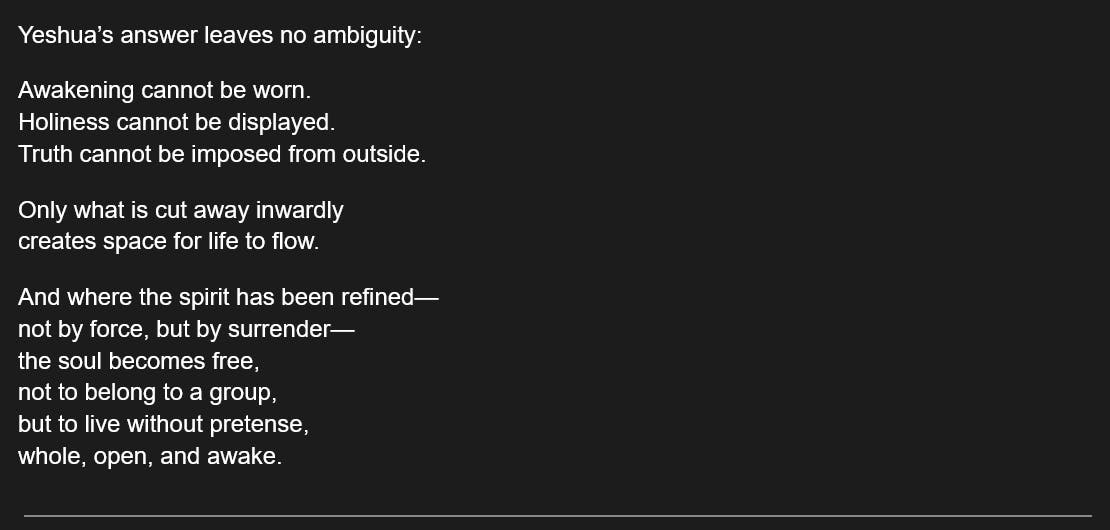Click the line "Yeshua's answer leaves no ambiguity:"
The height and width of the screenshot is (530, 1110).
(x=219, y=36)
